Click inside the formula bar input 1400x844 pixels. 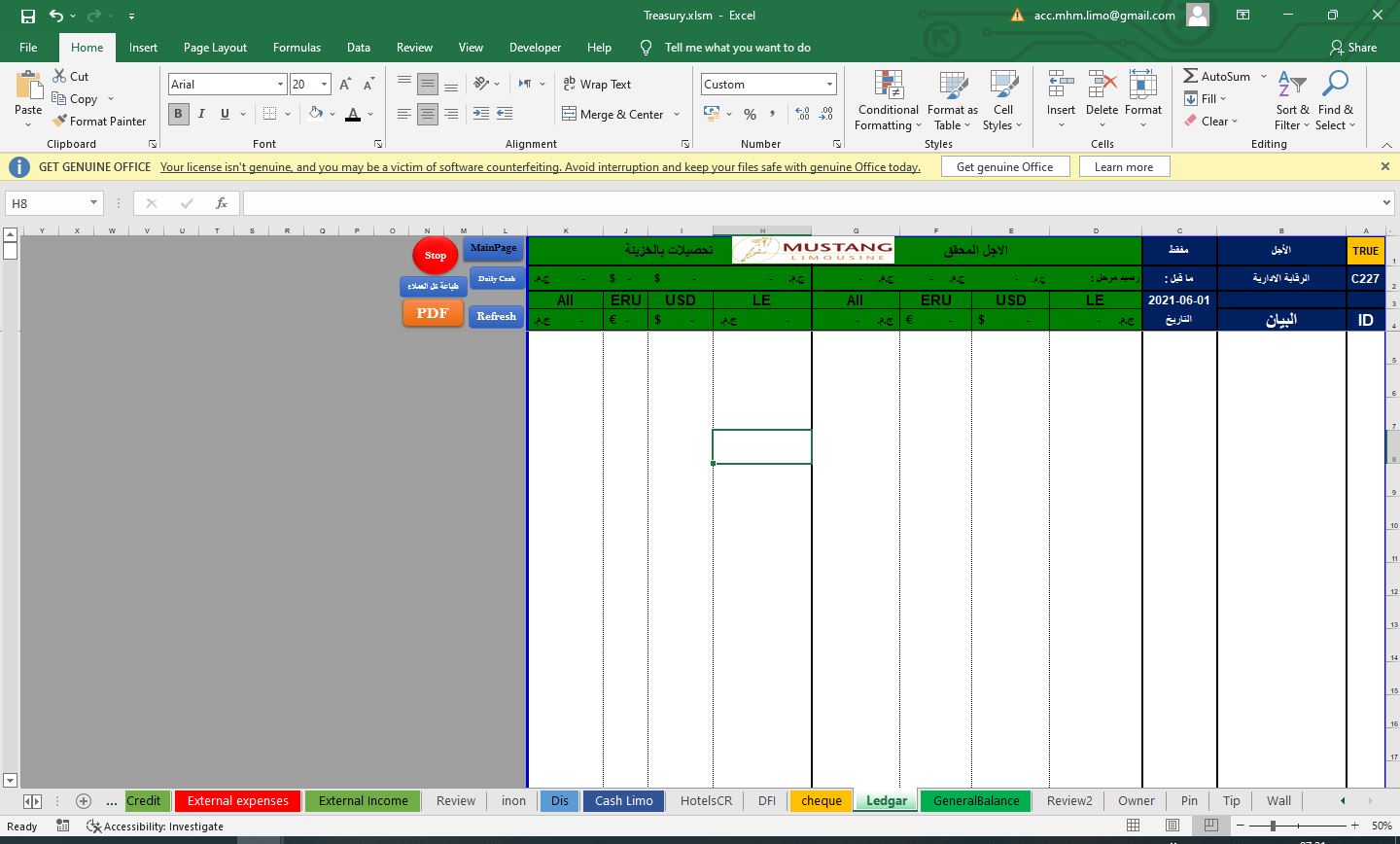click(807, 203)
